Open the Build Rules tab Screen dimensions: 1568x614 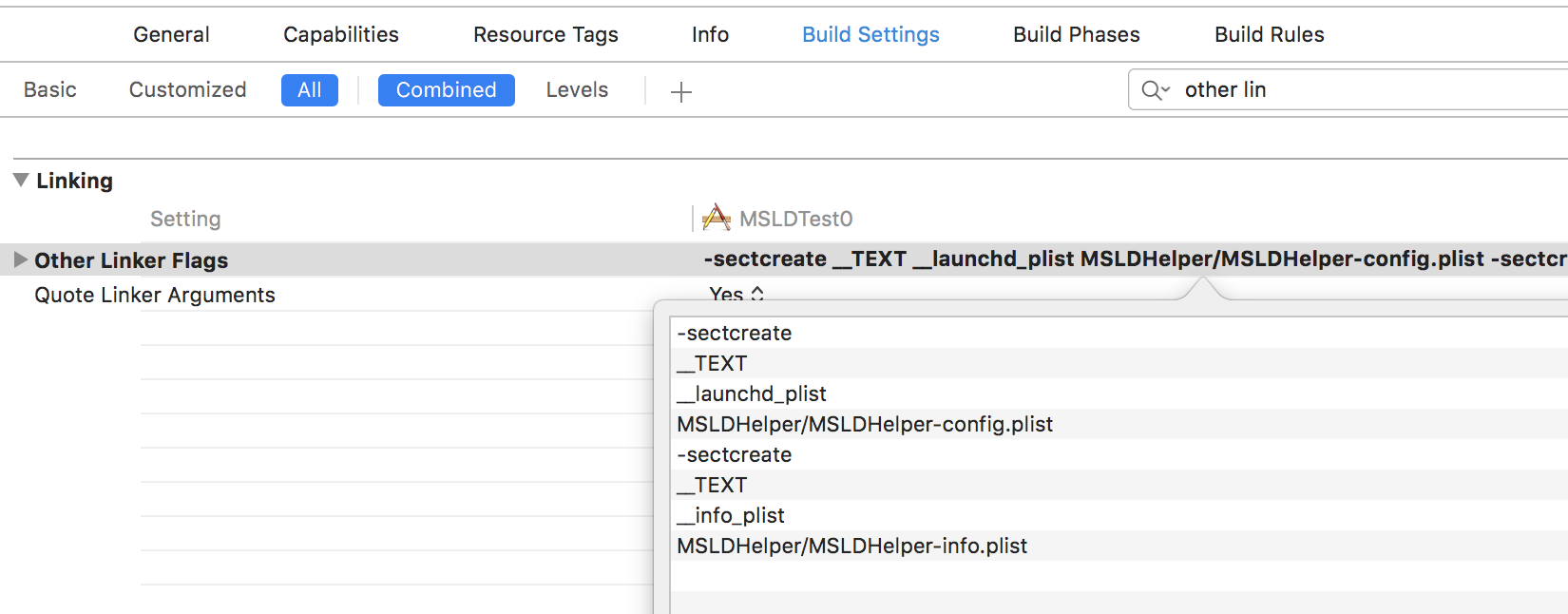tap(1269, 34)
